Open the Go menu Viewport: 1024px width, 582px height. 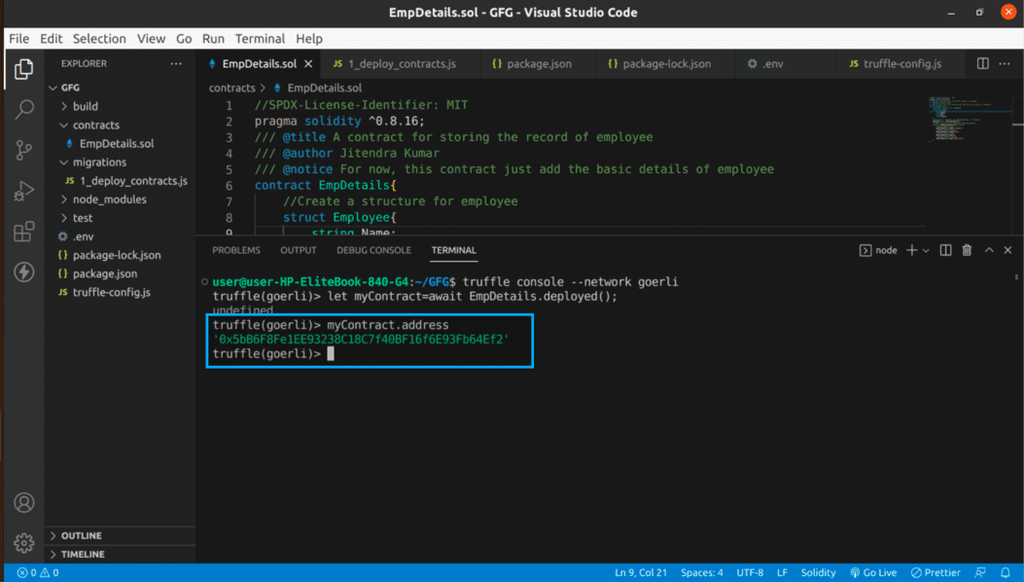184,39
